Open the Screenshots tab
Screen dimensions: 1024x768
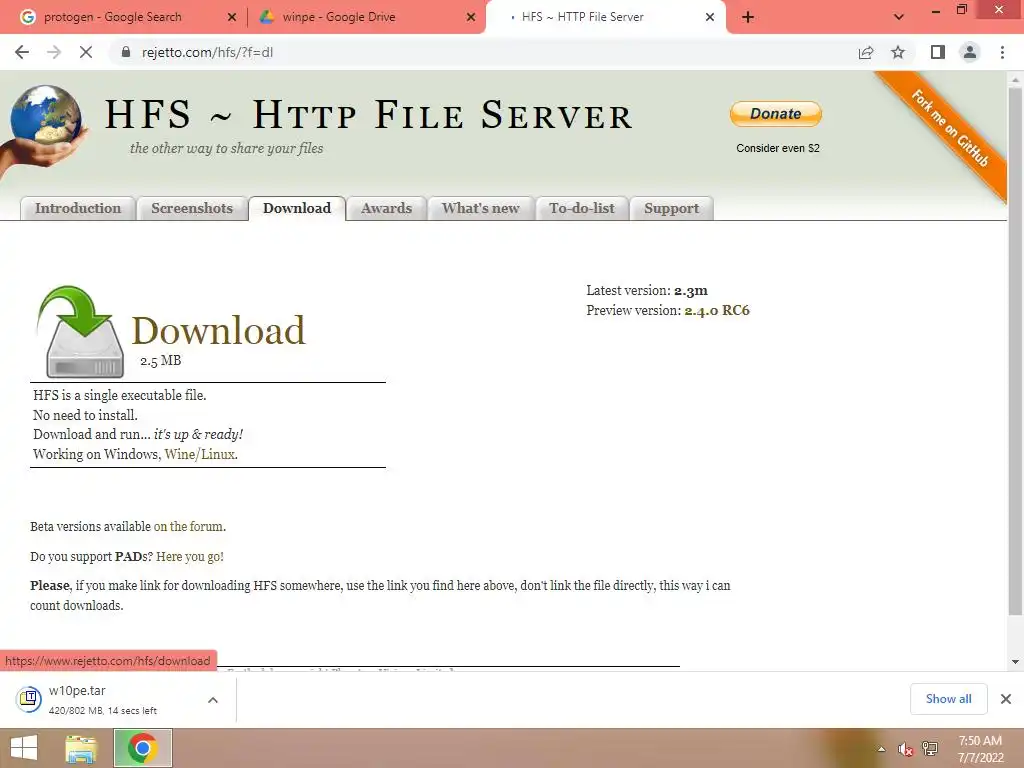[192, 208]
